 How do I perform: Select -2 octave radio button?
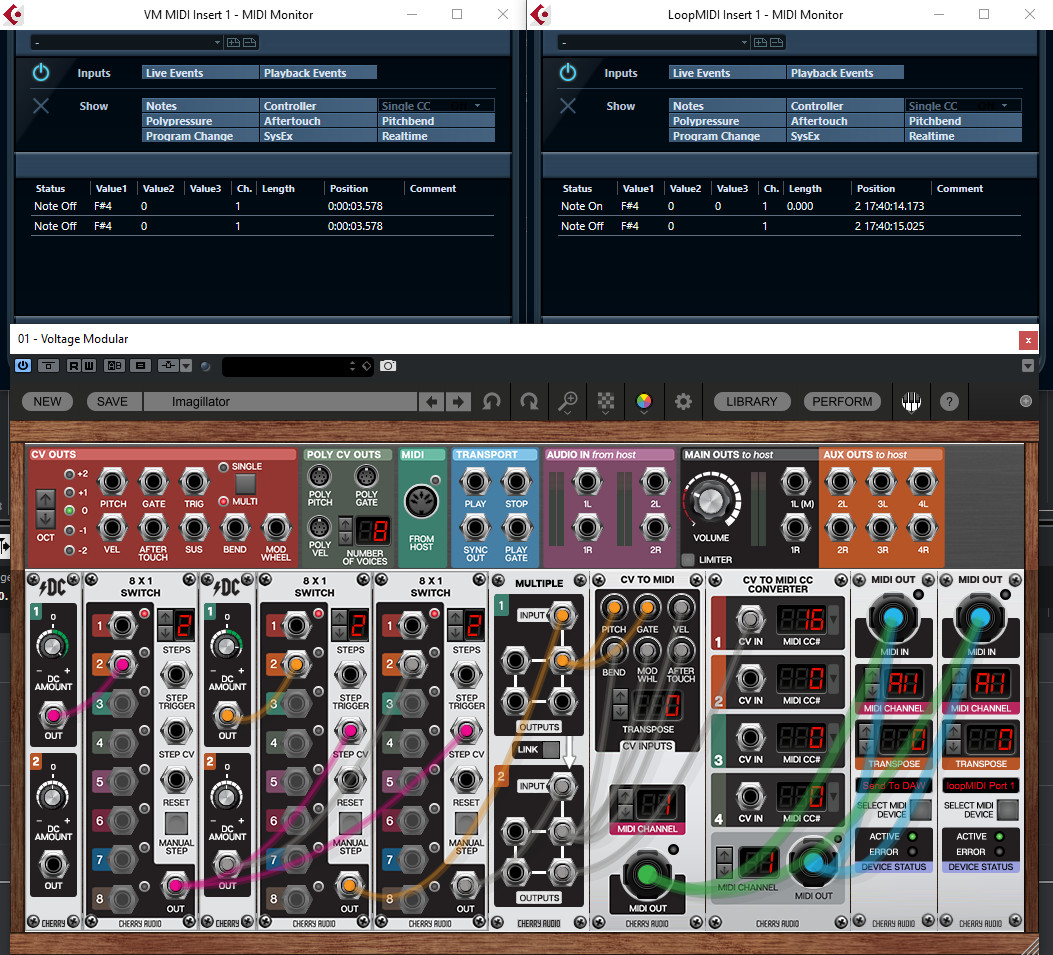69,551
